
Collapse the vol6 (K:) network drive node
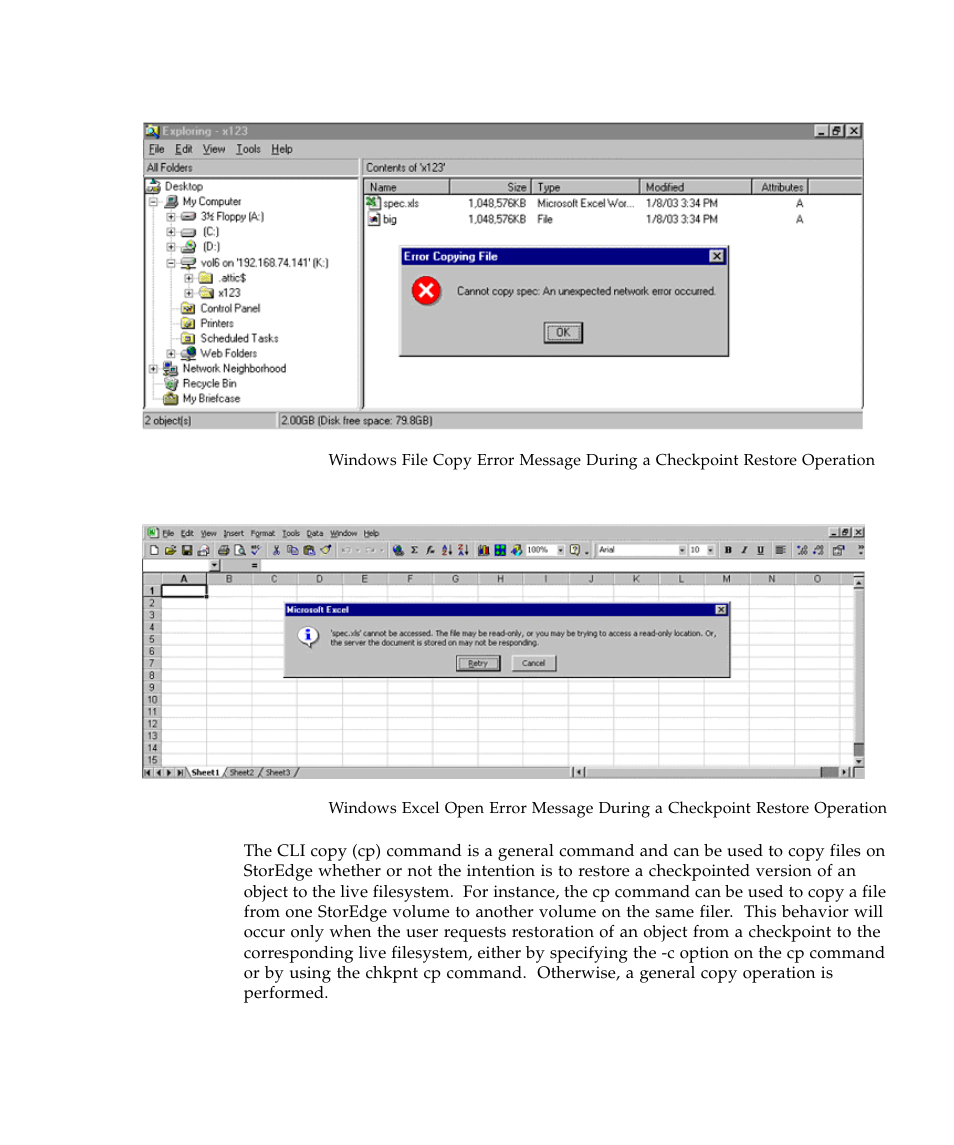click(171, 263)
